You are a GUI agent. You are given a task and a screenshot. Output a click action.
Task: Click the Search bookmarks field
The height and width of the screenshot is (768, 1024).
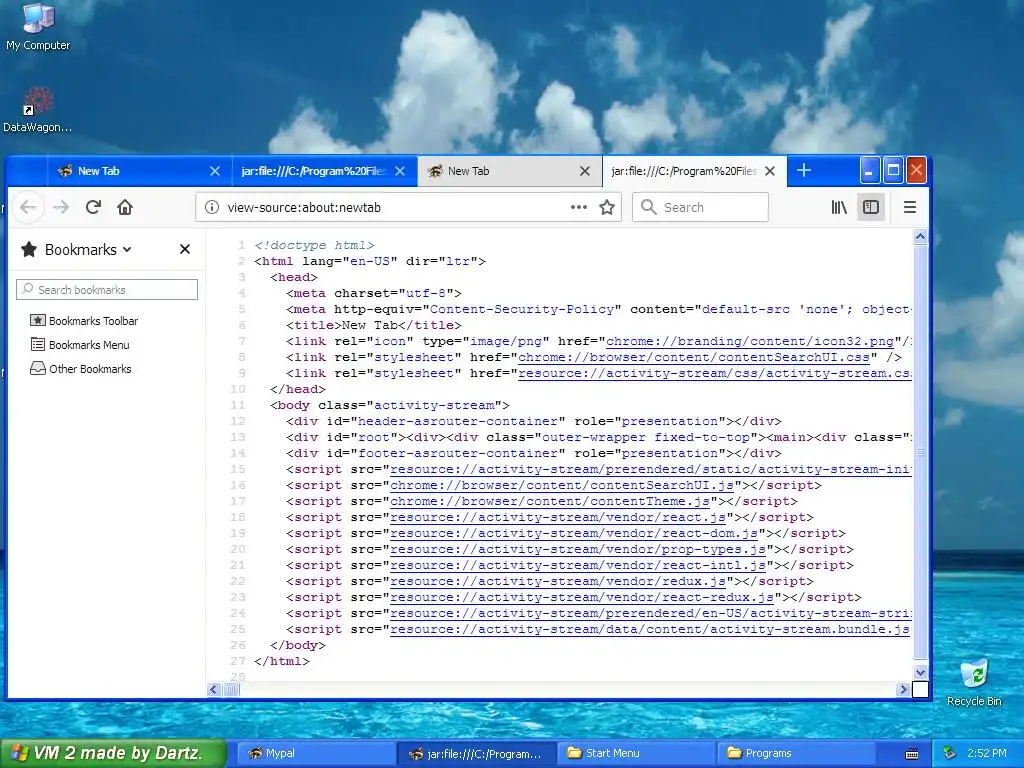pyautogui.click(x=106, y=289)
